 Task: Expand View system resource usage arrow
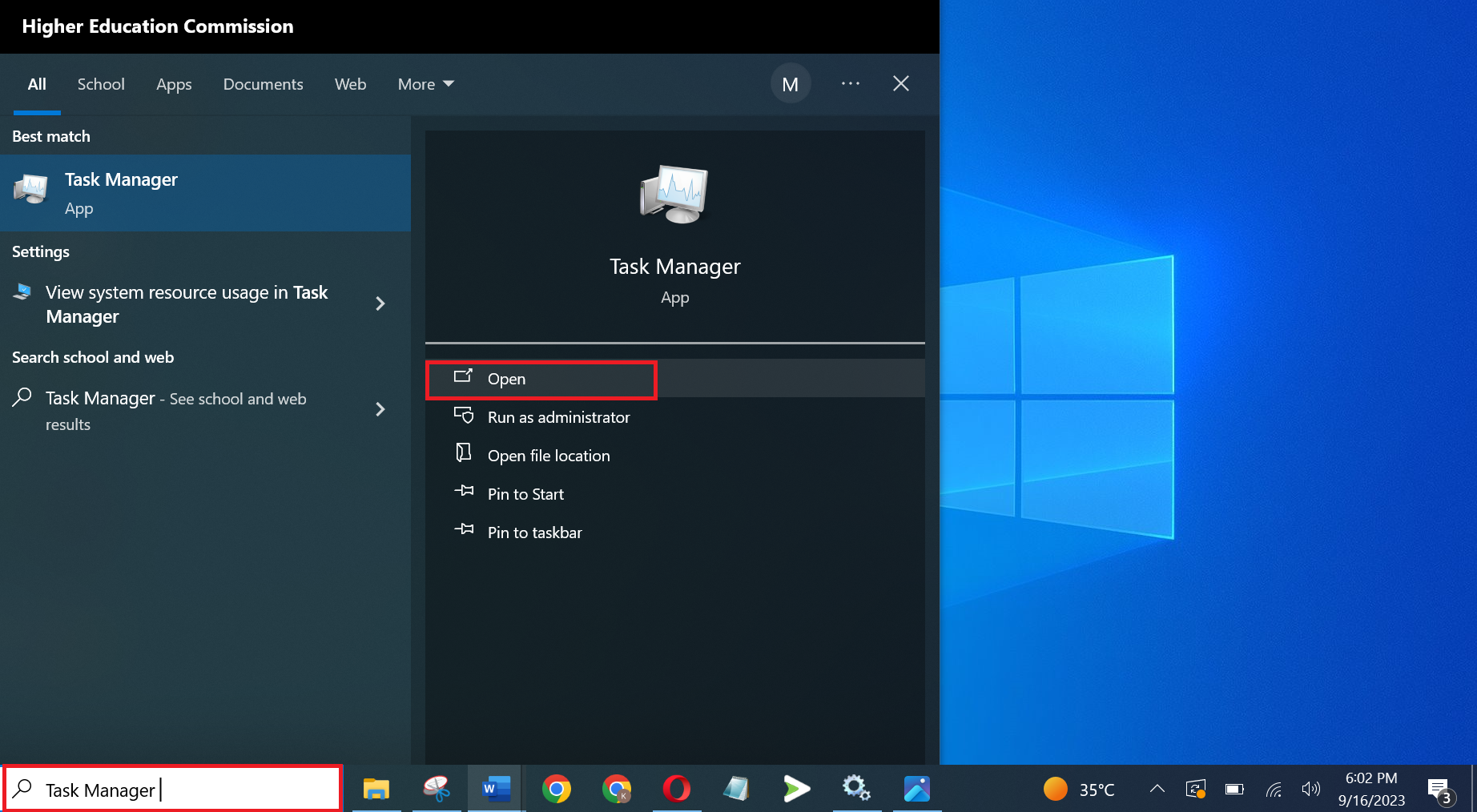pos(380,303)
